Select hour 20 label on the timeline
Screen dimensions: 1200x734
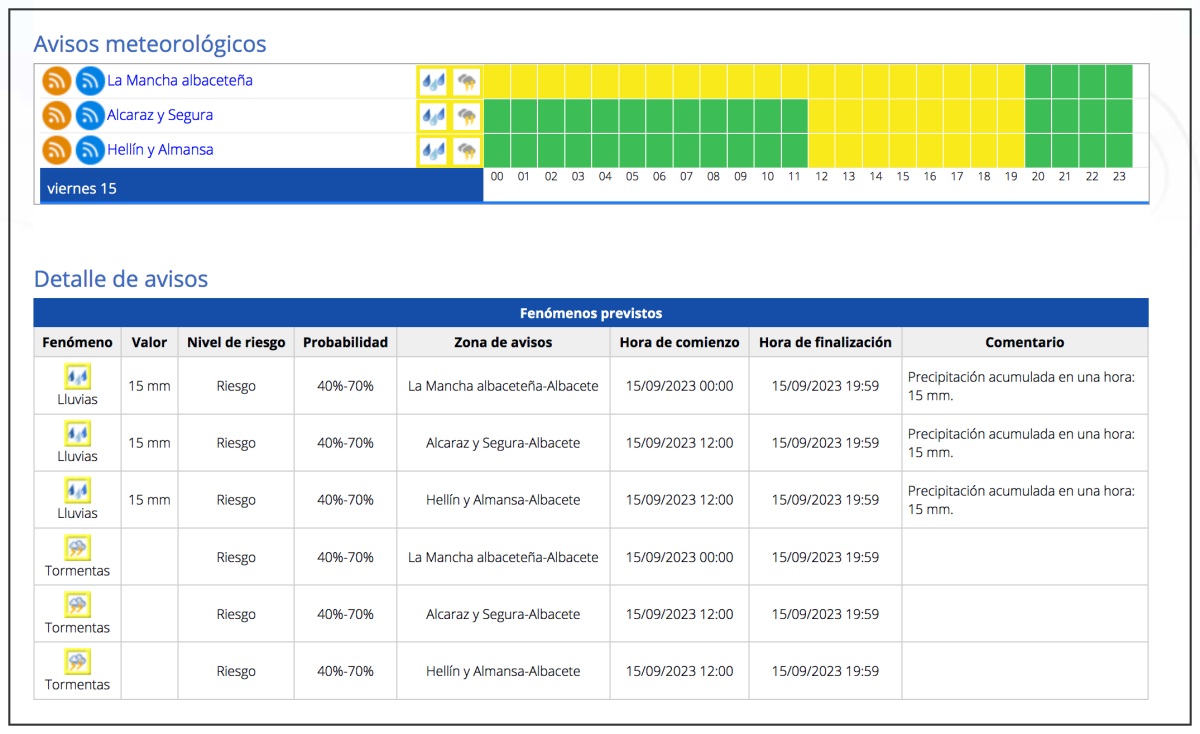tap(1038, 177)
